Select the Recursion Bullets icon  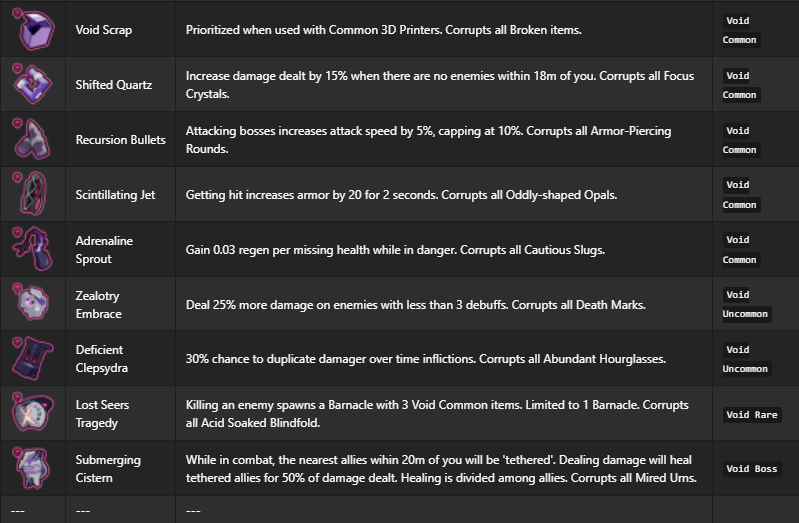pyautogui.click(x=32, y=140)
